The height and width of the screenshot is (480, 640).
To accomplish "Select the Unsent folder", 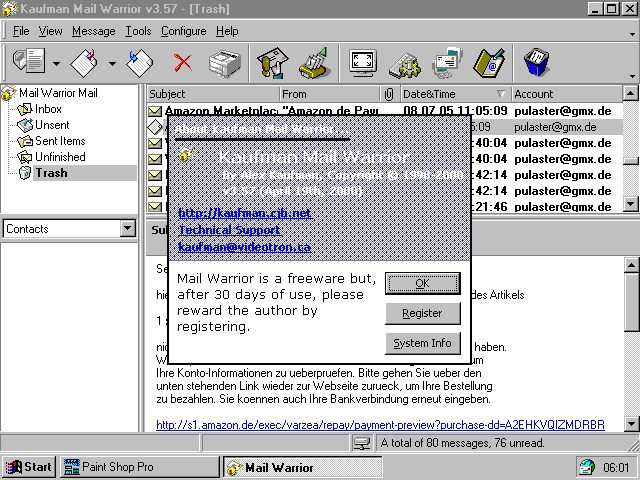I will tap(52, 125).
